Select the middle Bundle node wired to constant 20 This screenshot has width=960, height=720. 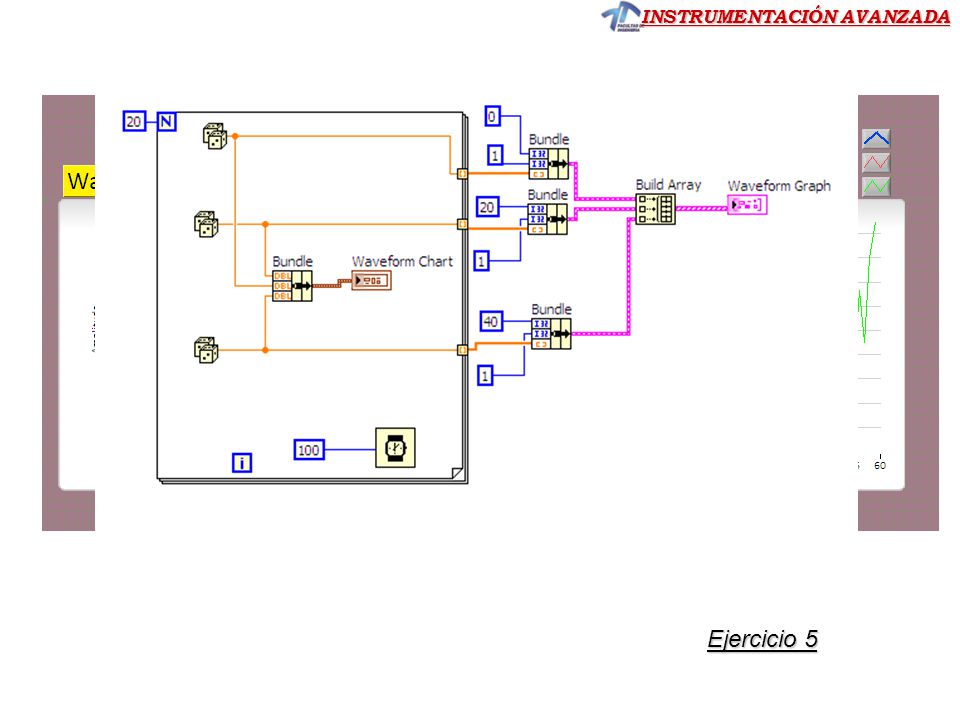pos(547,219)
